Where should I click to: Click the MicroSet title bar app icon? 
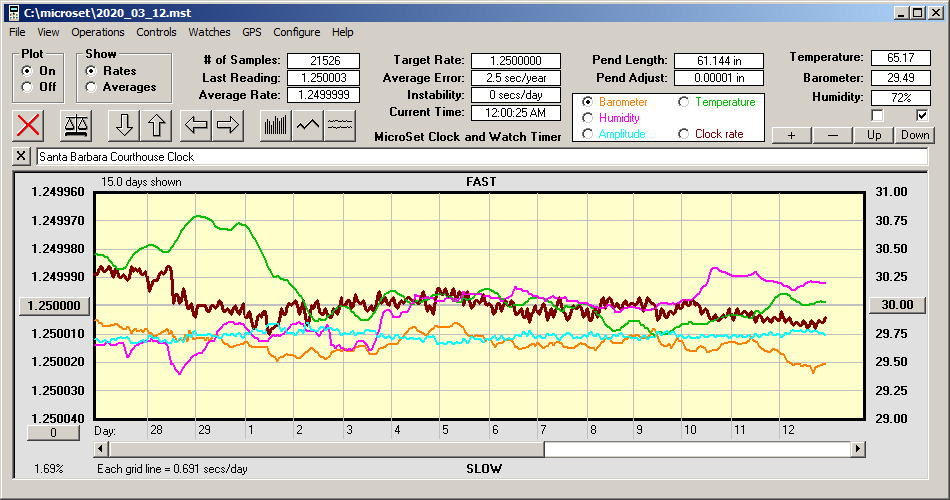click(13, 13)
